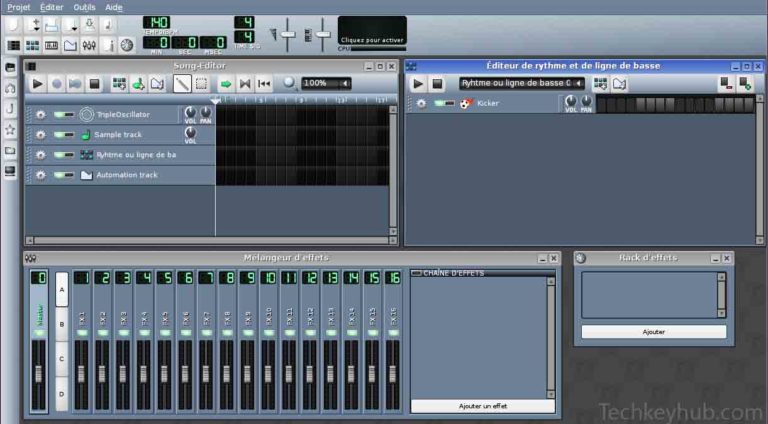
Task: Add steps in the rhythm editor
Action: (745, 84)
